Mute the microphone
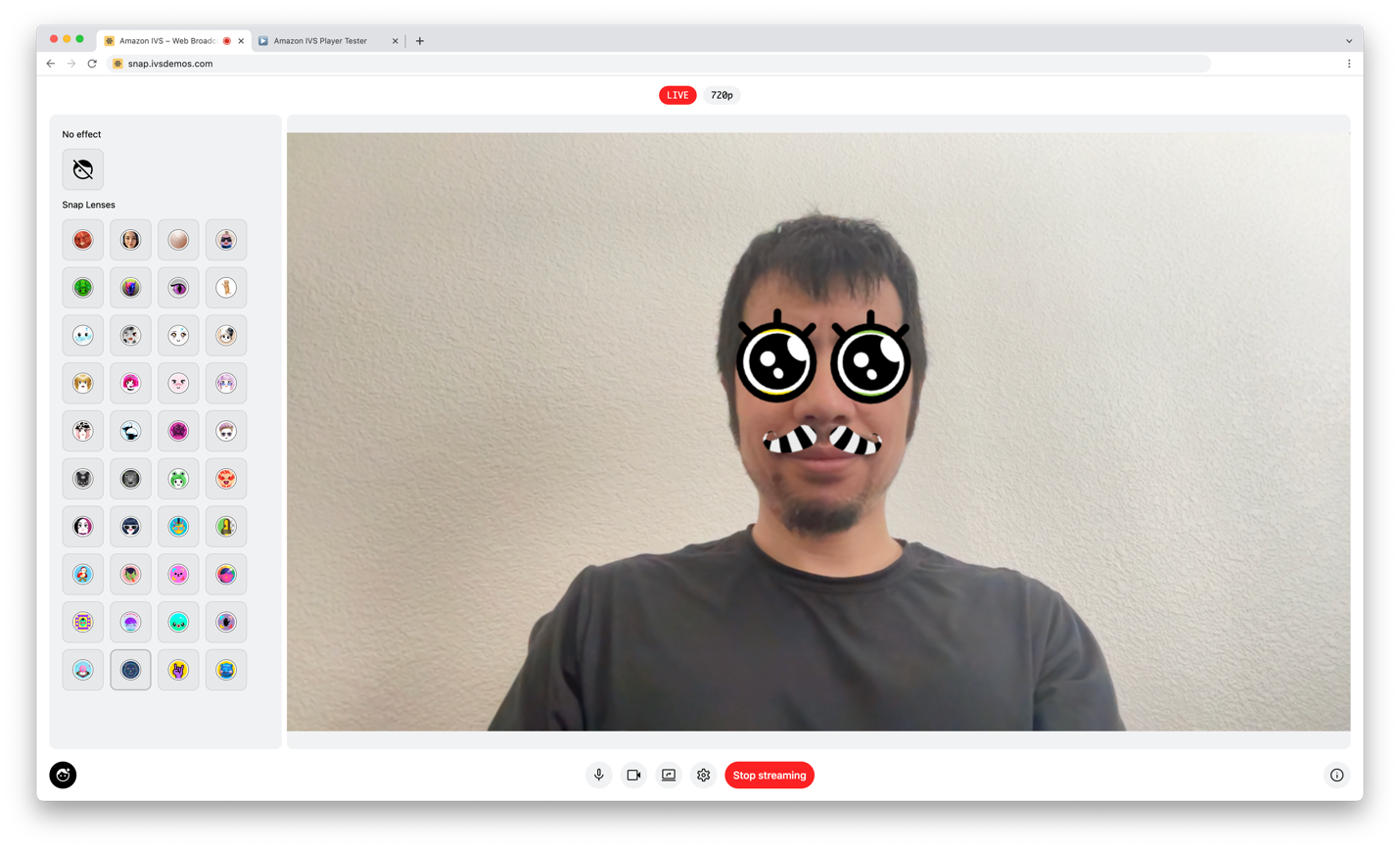The height and width of the screenshot is (849, 1400). coord(598,775)
